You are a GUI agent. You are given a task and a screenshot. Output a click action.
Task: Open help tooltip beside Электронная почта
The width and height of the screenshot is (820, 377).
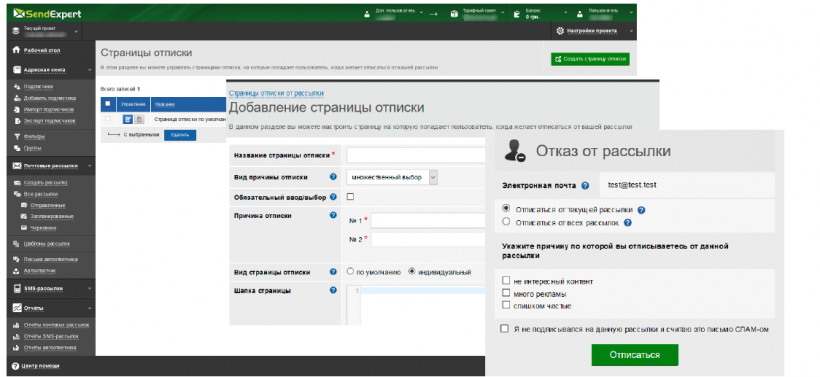click(585, 186)
